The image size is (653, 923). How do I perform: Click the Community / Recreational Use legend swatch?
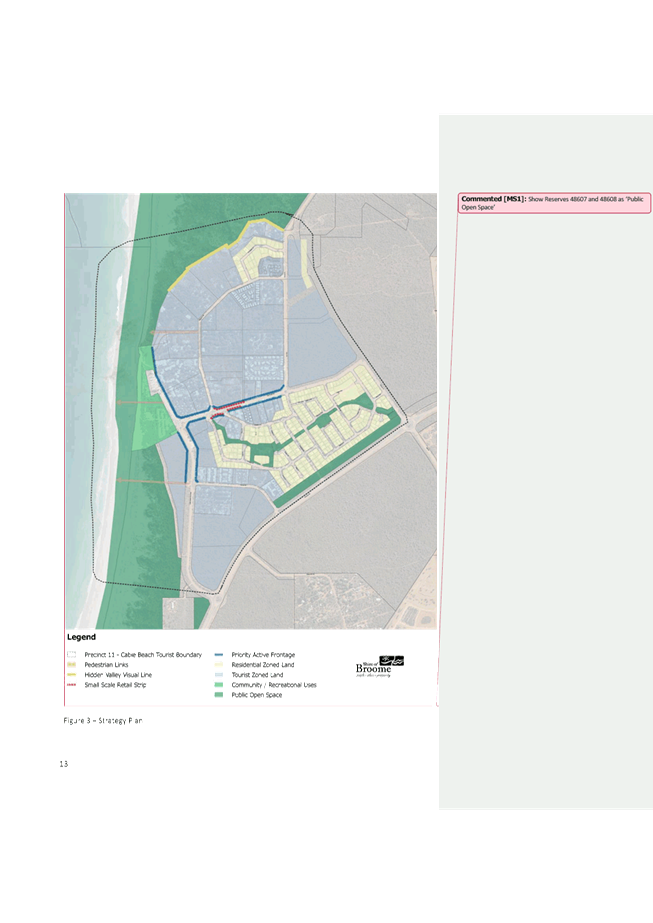click(219, 685)
